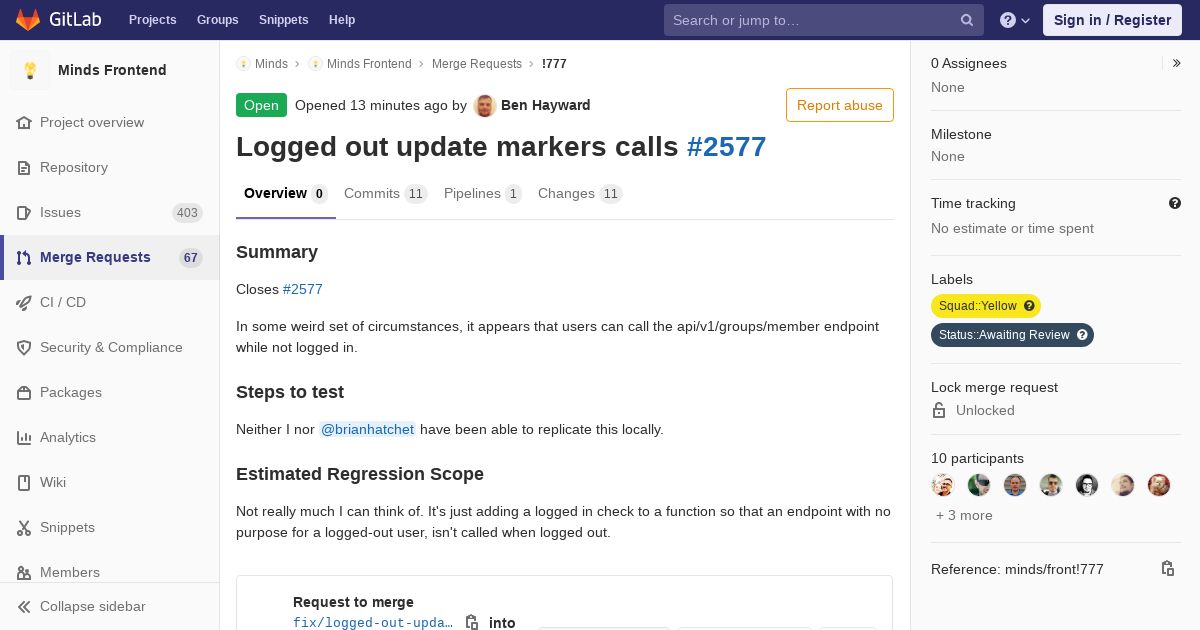Click the Status::Awaiting Review label

[x=1003, y=335]
